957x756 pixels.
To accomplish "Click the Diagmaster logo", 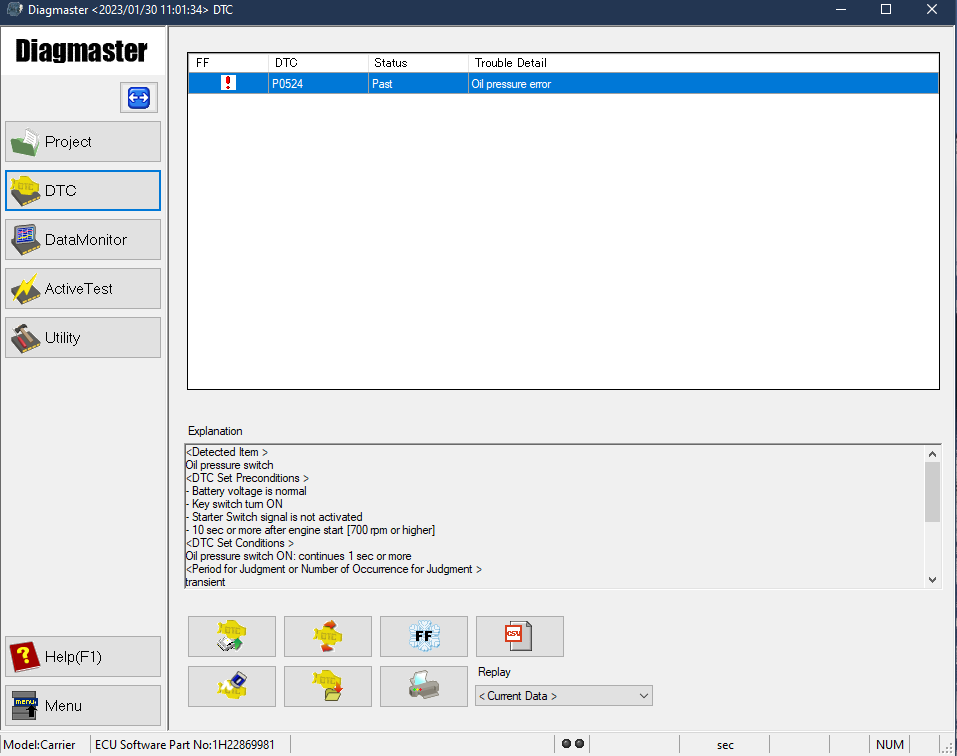I will click(82, 51).
